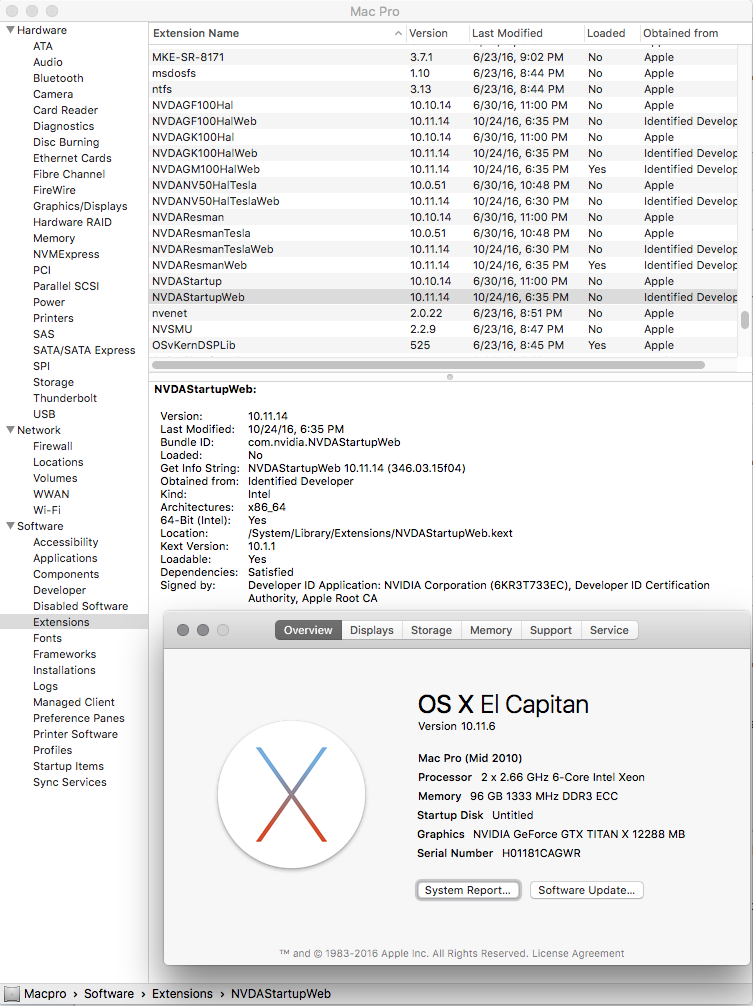This screenshot has width=753, height=1006.
Task: Select the Overview tab
Action: [x=309, y=630]
